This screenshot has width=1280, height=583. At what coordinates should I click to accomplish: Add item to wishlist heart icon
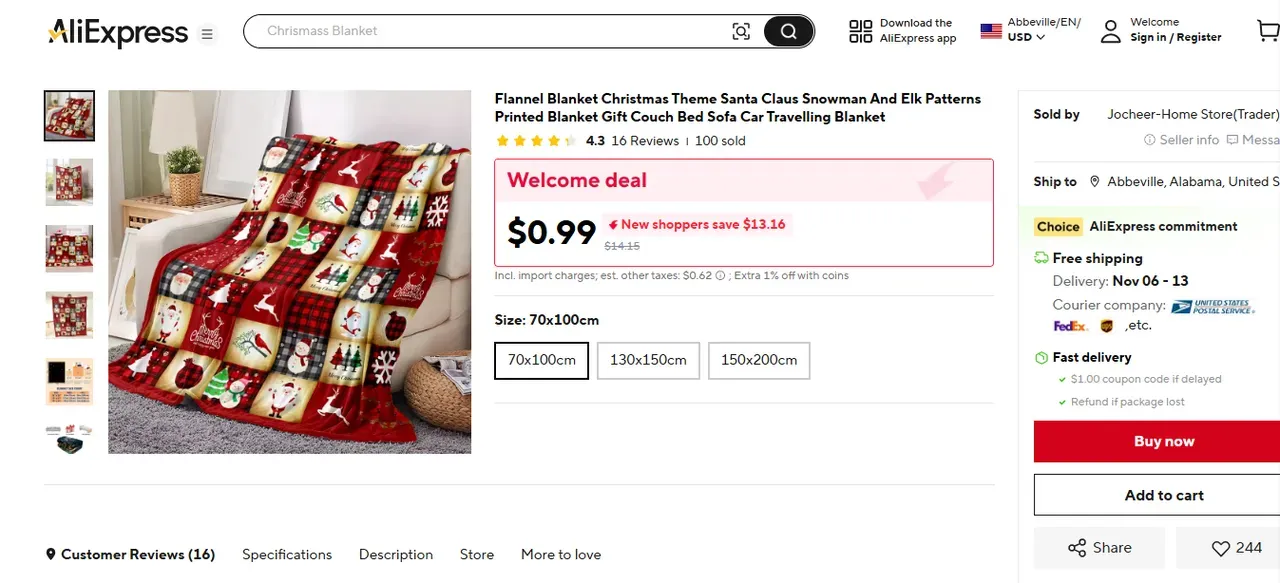(1221, 548)
